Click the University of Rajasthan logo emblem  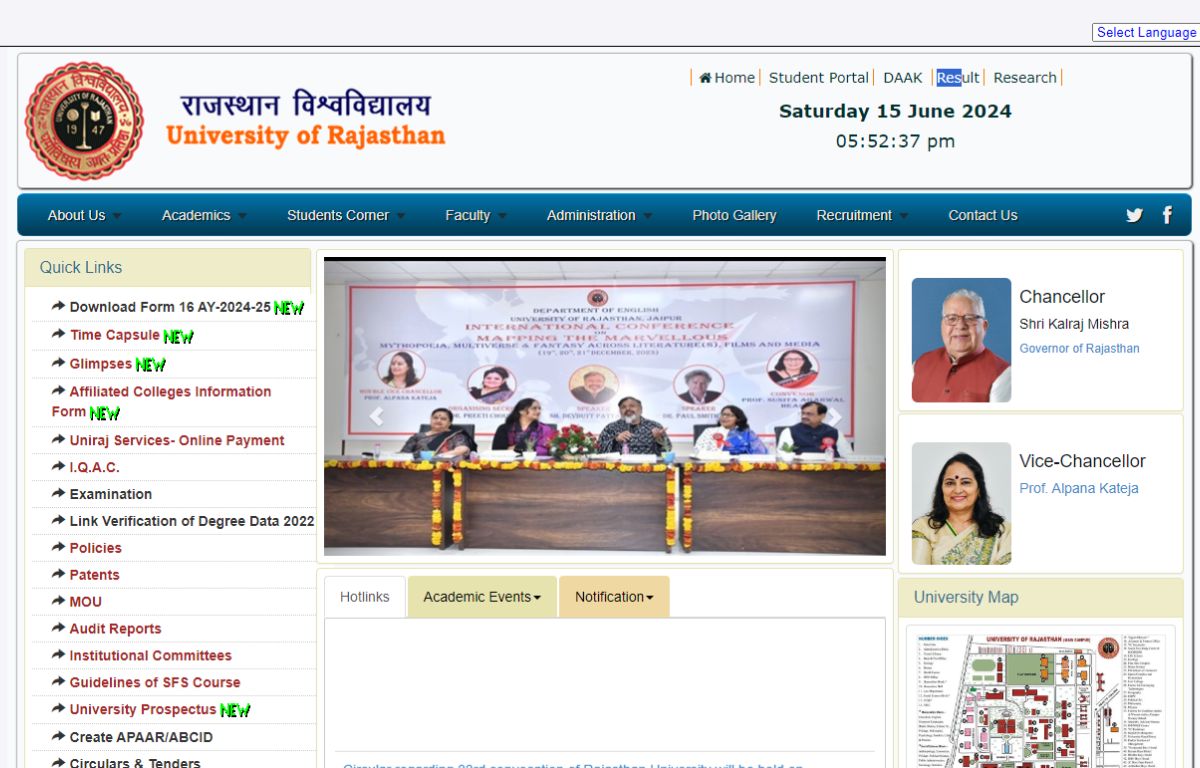tap(85, 121)
